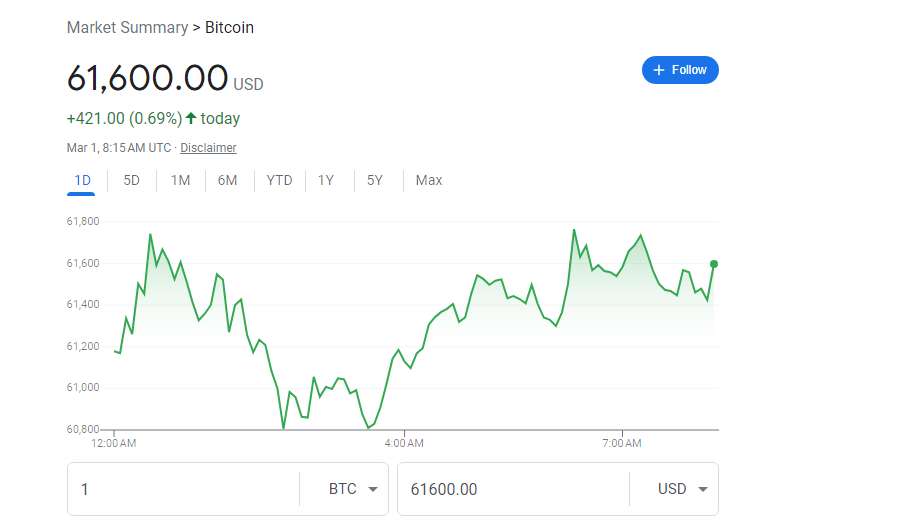This screenshot has height=526, width=903.
Task: Select the YTD range tab
Action: [x=279, y=180]
